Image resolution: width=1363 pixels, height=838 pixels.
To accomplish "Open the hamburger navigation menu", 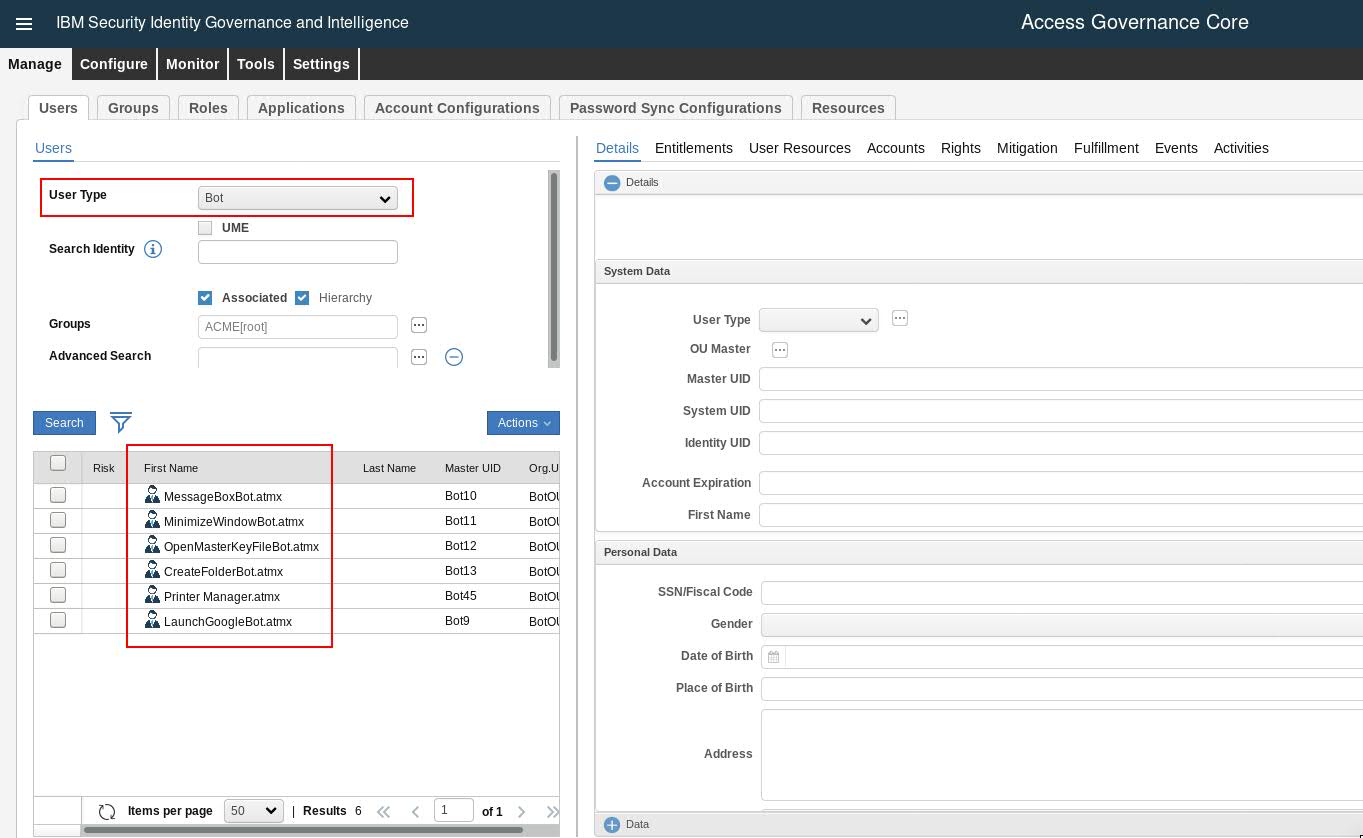I will tap(24, 24).
